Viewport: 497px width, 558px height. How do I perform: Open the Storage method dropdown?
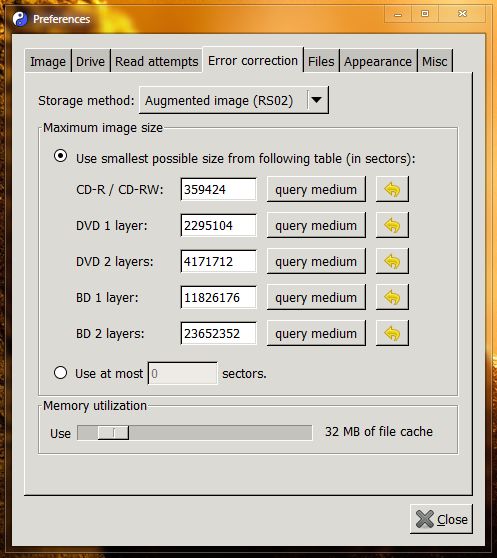tap(234, 100)
